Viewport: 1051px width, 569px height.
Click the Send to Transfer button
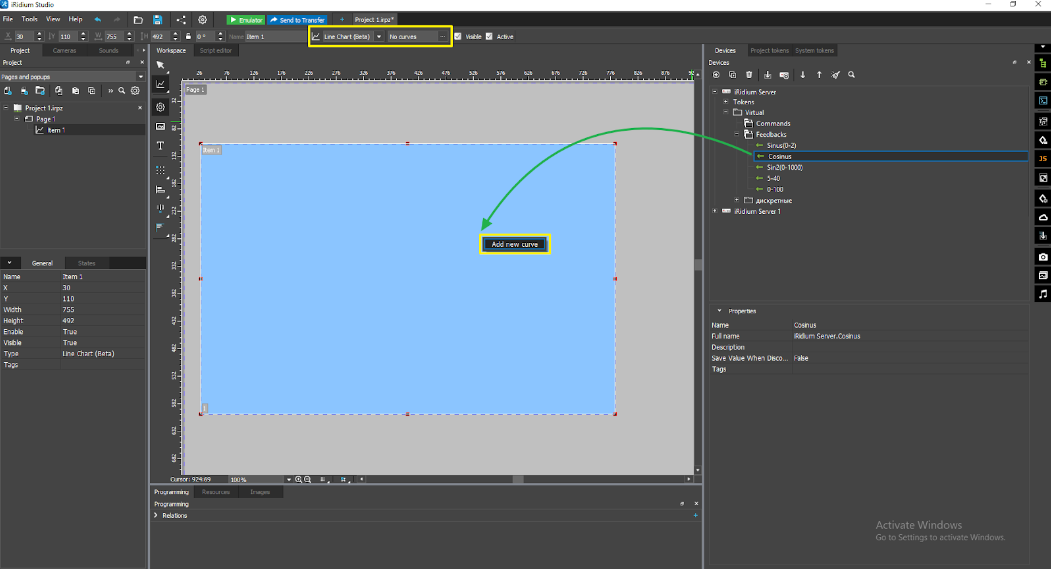click(298, 19)
